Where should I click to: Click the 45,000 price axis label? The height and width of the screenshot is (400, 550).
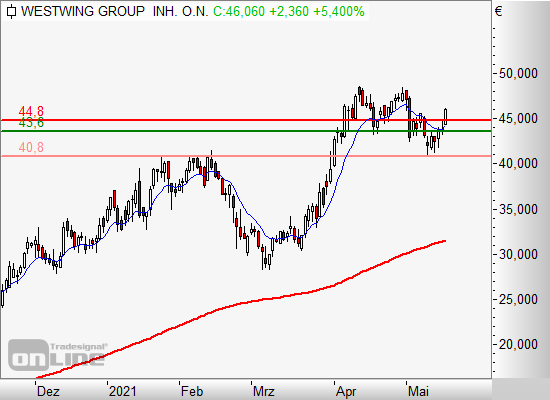pyautogui.click(x=518, y=119)
